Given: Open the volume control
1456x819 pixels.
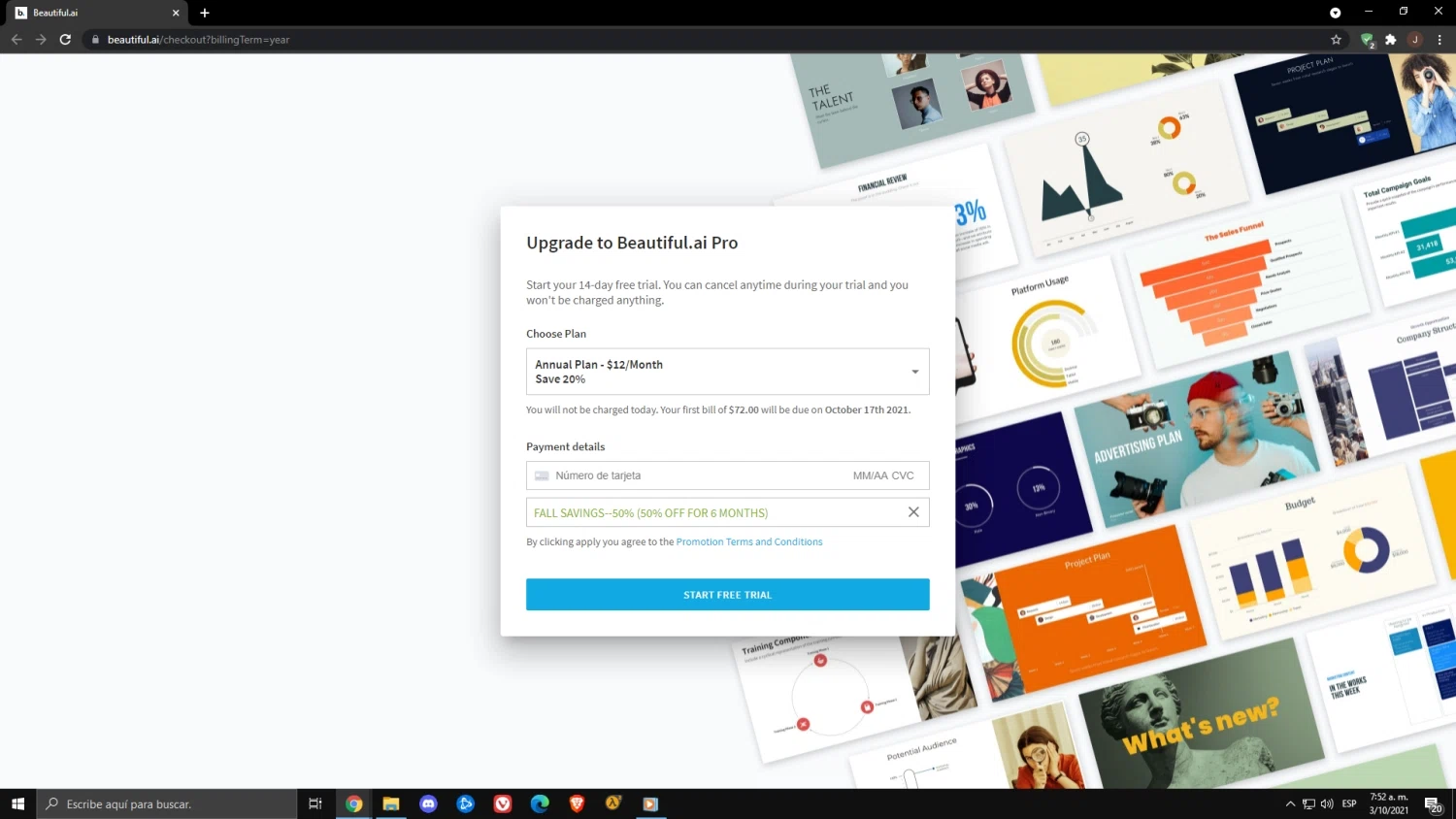Looking at the screenshot, I should (1327, 803).
